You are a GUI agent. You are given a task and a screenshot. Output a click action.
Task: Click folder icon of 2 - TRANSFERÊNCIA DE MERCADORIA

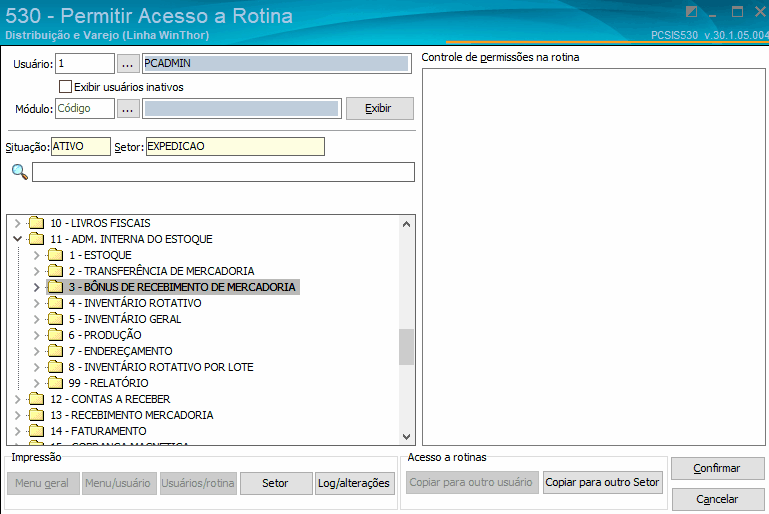tap(55, 271)
